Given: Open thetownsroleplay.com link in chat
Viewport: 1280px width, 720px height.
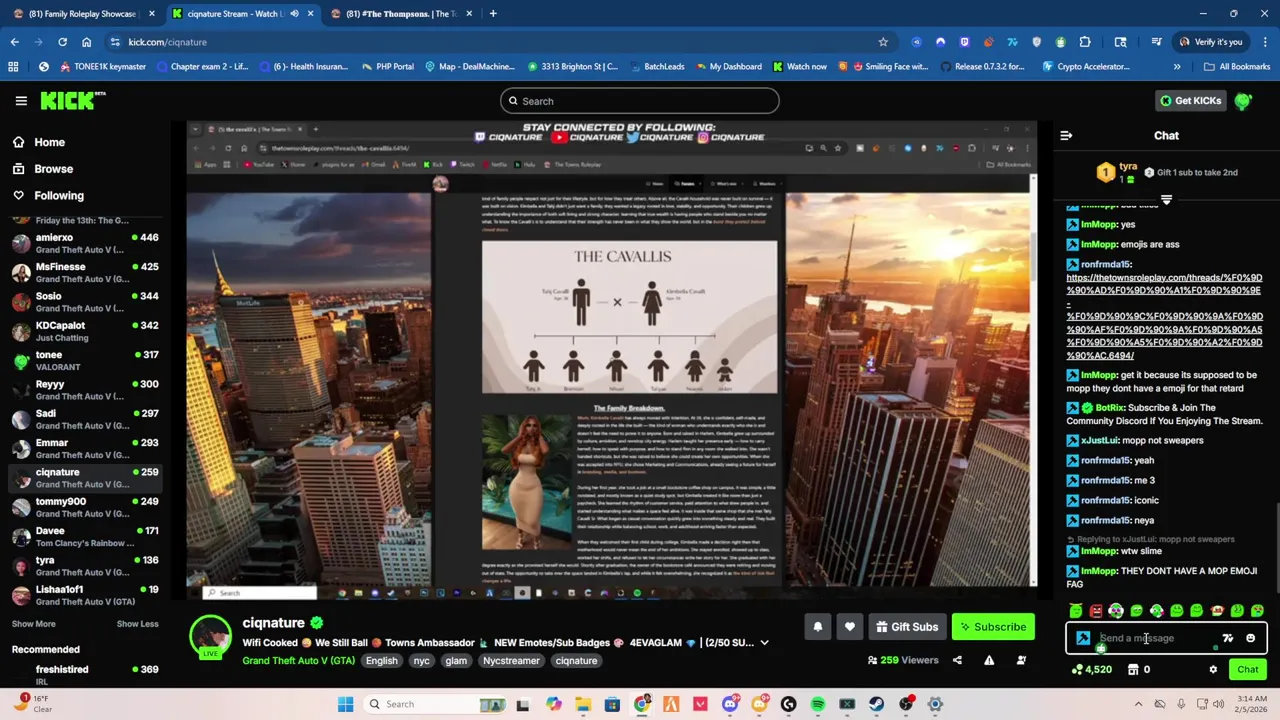Looking at the screenshot, I should [x=1164, y=316].
